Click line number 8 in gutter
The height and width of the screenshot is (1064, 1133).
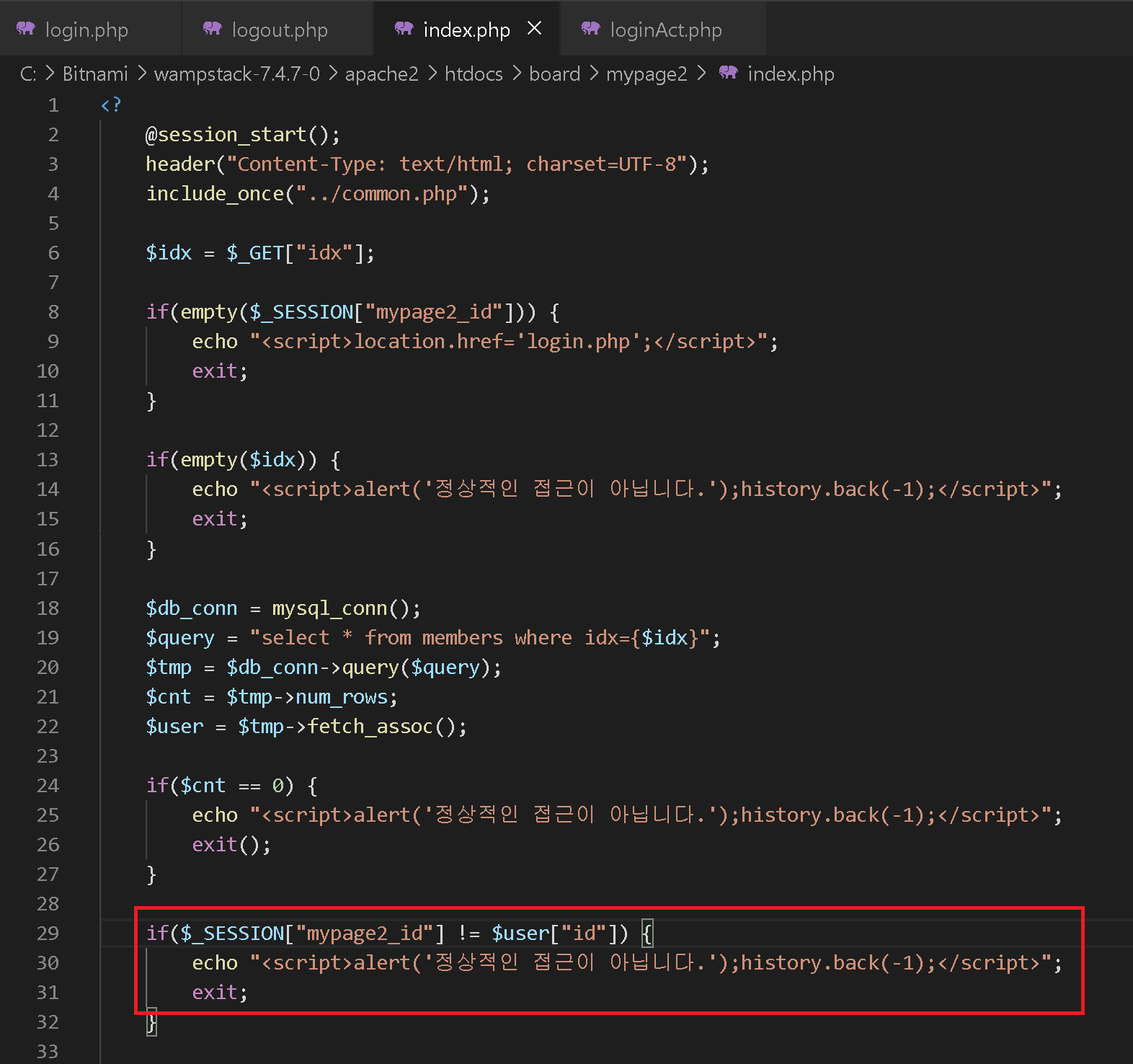pos(53,312)
